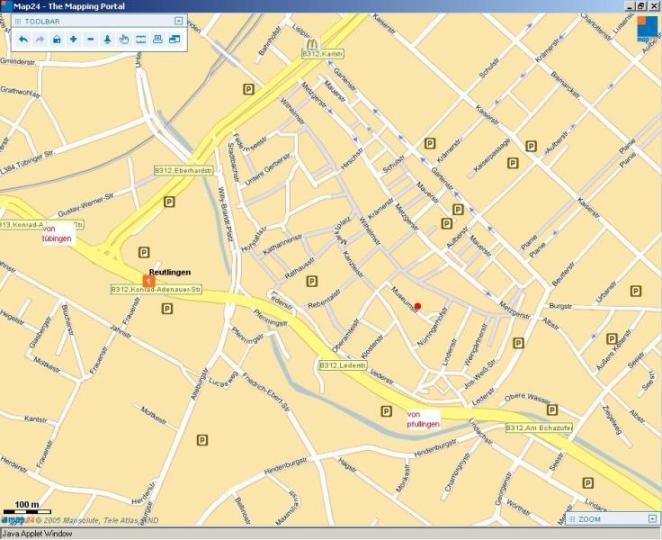Click the McDonald's icon near Karlstr
The image size is (662, 540).
pos(313,46)
